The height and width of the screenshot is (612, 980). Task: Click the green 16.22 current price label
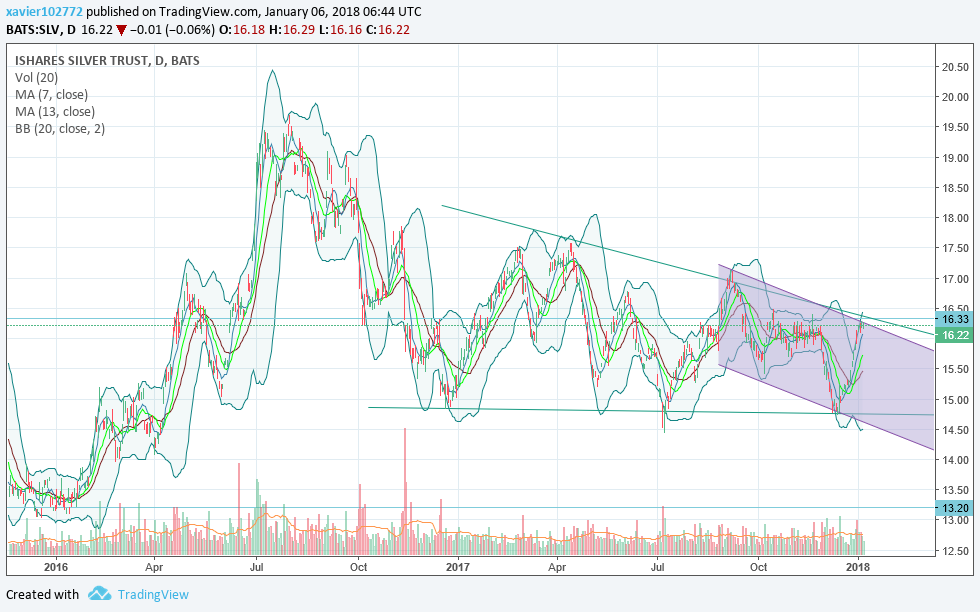point(955,335)
